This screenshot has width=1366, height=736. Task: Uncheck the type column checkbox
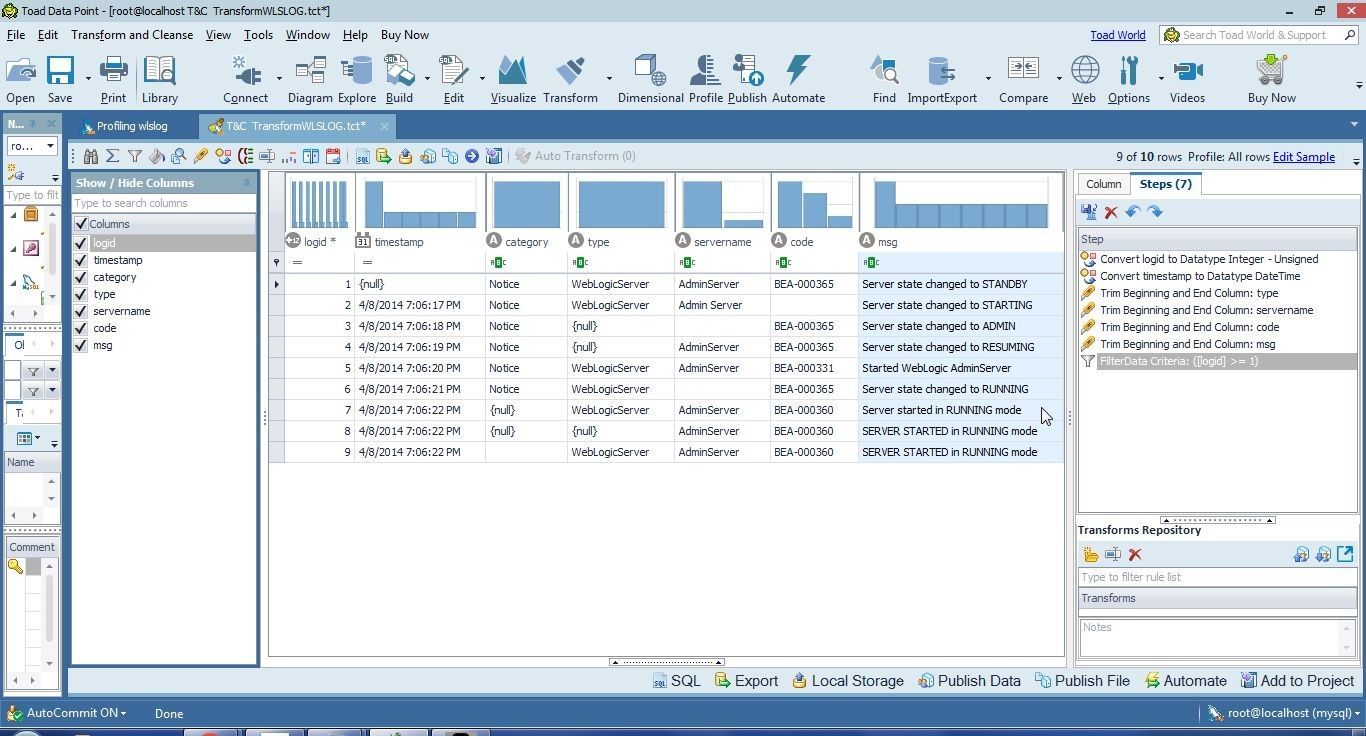tap(81, 294)
